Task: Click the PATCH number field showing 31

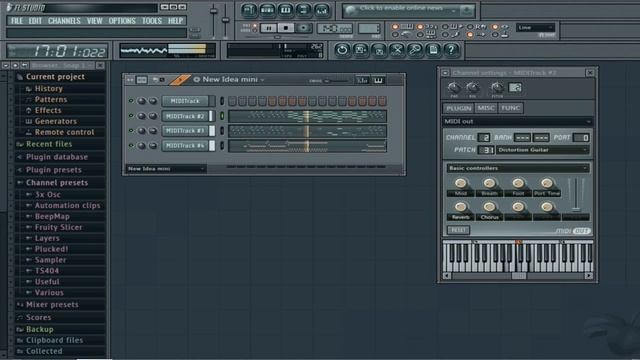Action: pos(486,150)
